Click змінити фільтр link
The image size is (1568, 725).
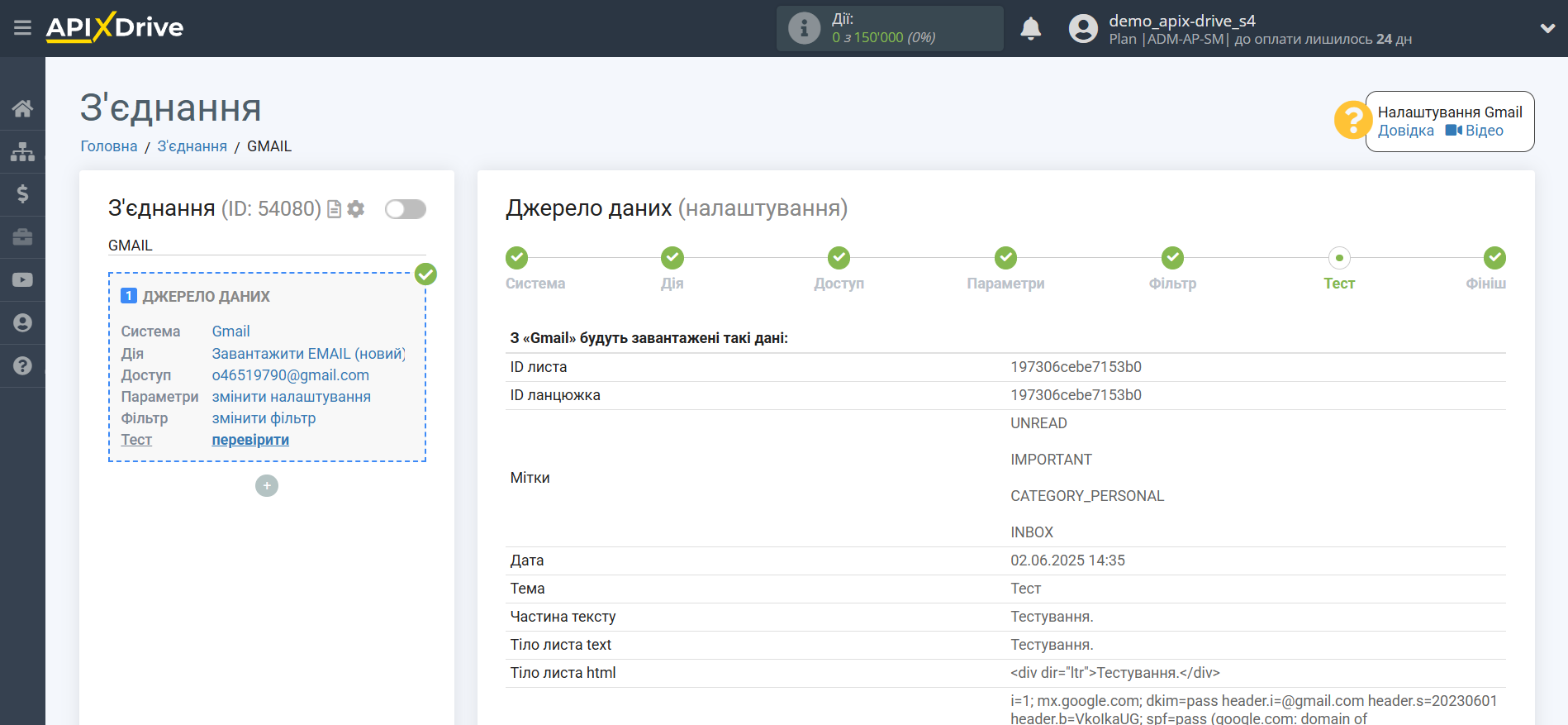tap(264, 418)
